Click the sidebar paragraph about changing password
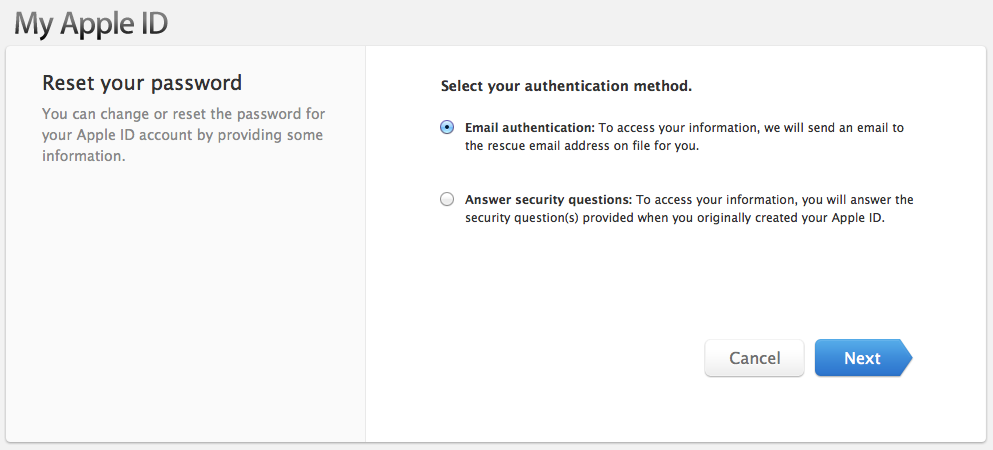The image size is (993, 450). coord(183,135)
